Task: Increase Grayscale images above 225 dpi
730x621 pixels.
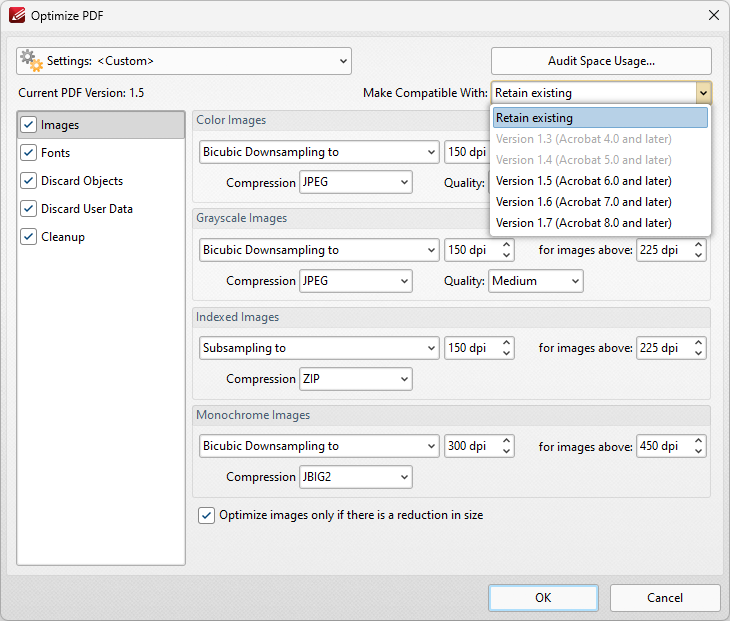Action: tap(698, 244)
